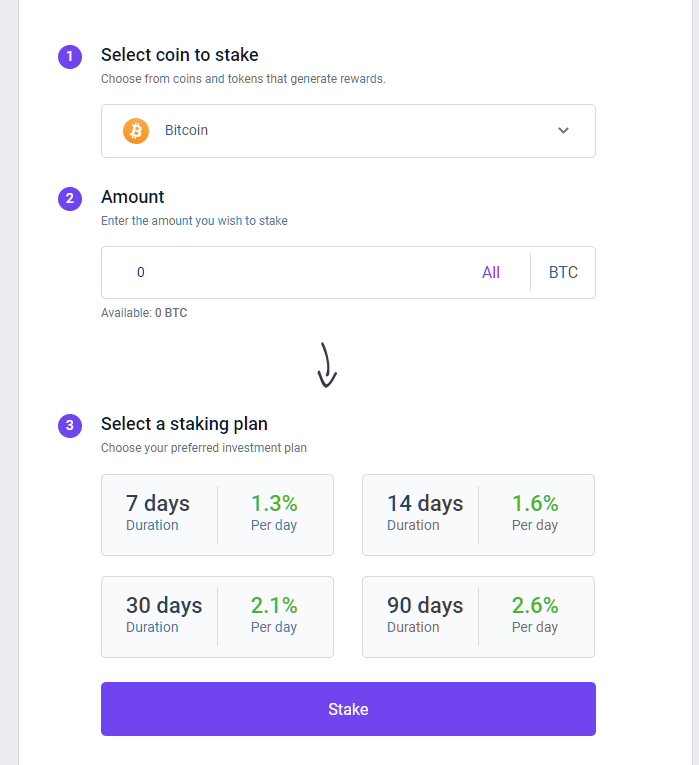Click the 2.6% per day rate
This screenshot has height=765, width=699.
535,605
